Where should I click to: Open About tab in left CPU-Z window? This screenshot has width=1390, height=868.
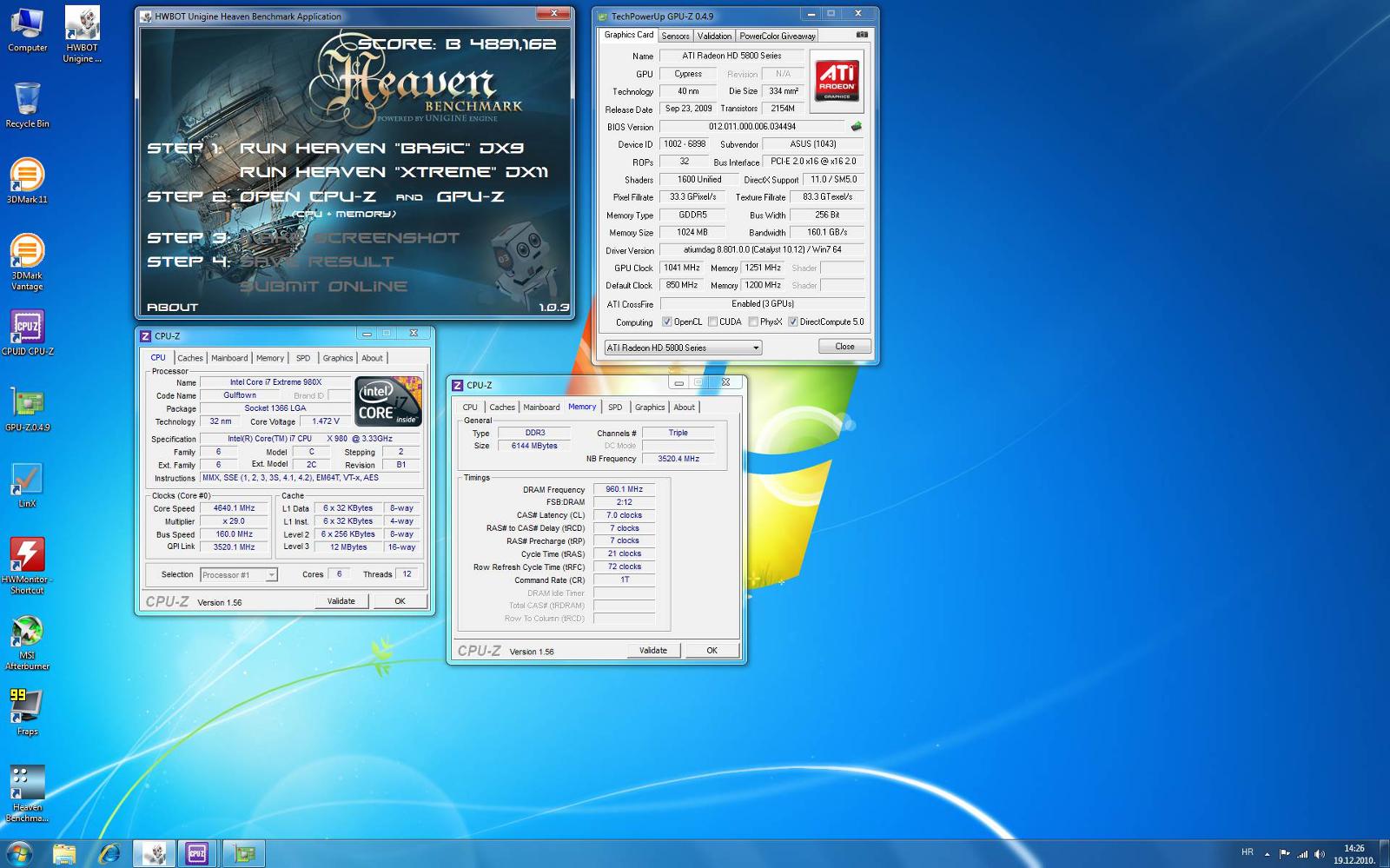click(372, 358)
